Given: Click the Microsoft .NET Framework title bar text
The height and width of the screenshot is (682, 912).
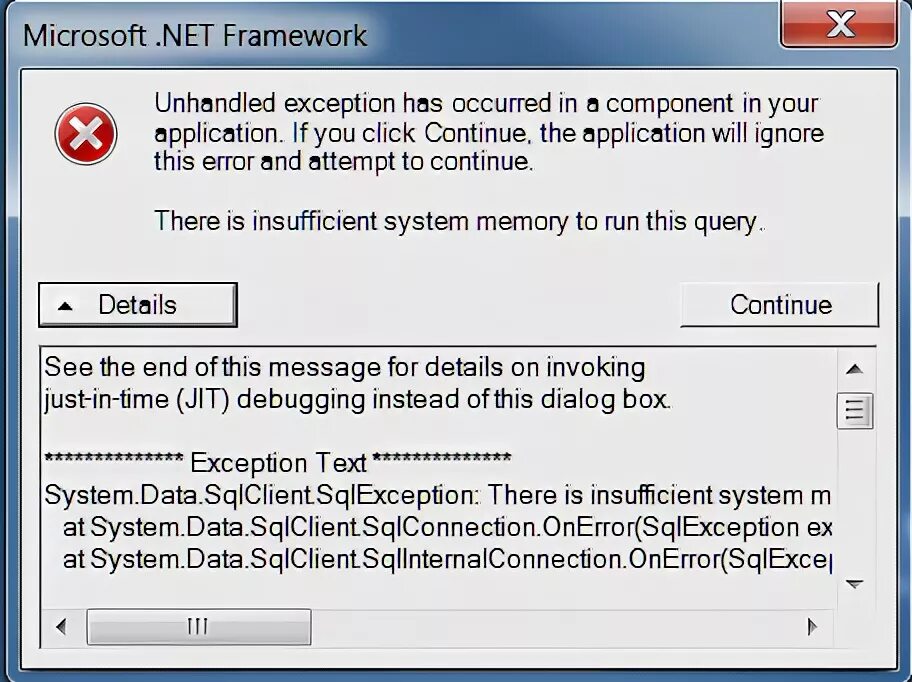Looking at the screenshot, I should (x=195, y=35).
